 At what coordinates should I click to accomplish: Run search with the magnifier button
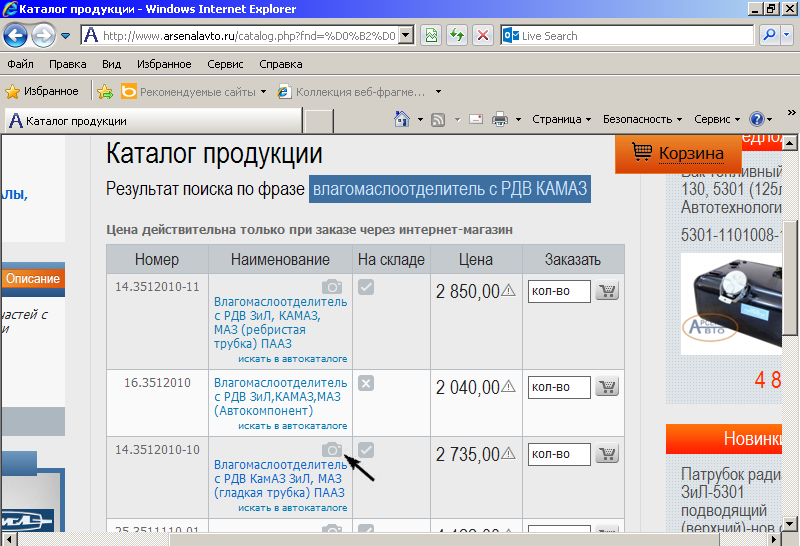pyautogui.click(x=769, y=36)
